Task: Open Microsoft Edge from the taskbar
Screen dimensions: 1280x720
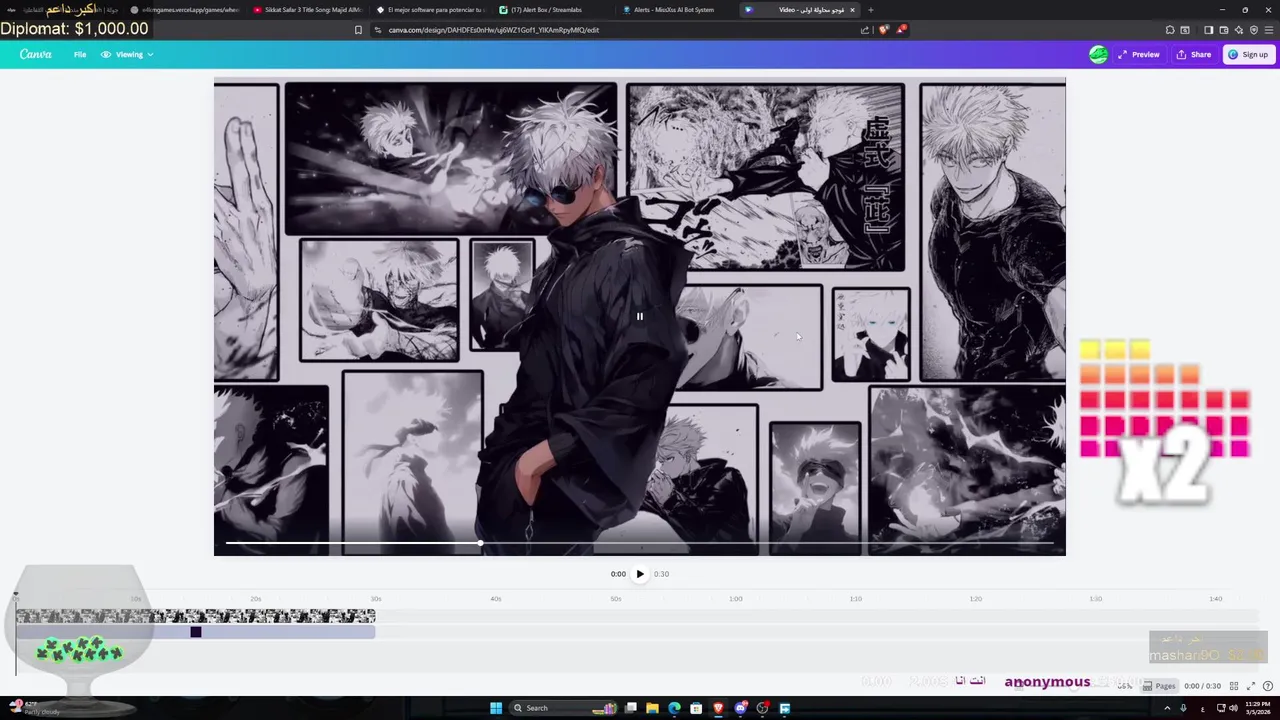Action: [674, 708]
